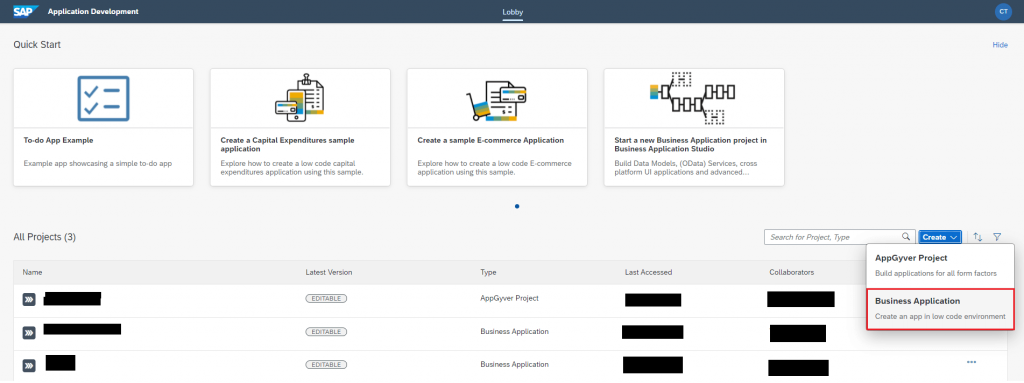Switch to the Lobby tab
Image resolution: width=1024 pixels, height=383 pixels.
pyautogui.click(x=513, y=12)
